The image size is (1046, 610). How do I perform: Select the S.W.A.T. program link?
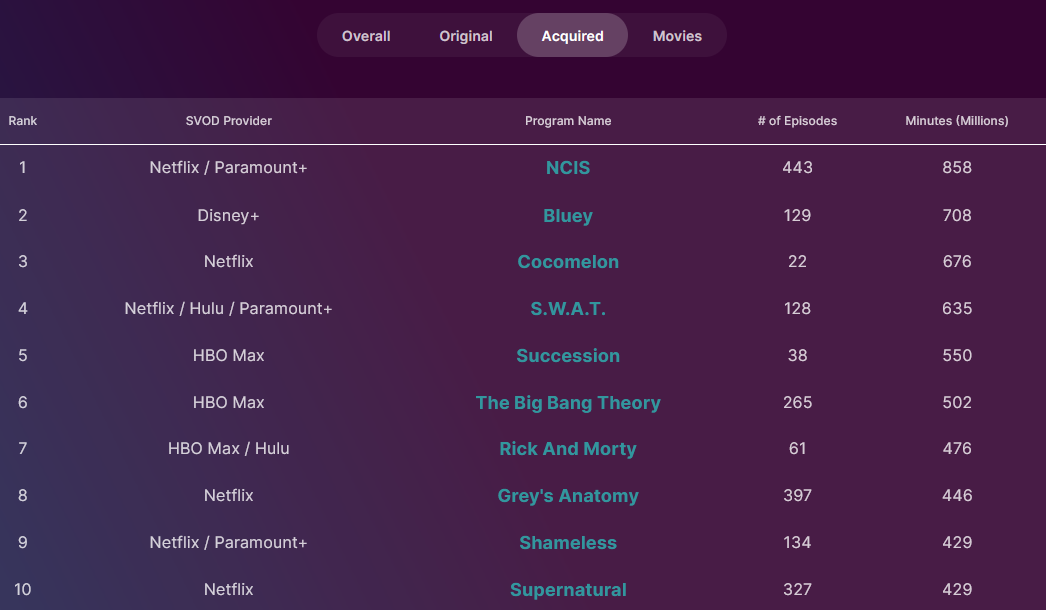pyautogui.click(x=568, y=309)
